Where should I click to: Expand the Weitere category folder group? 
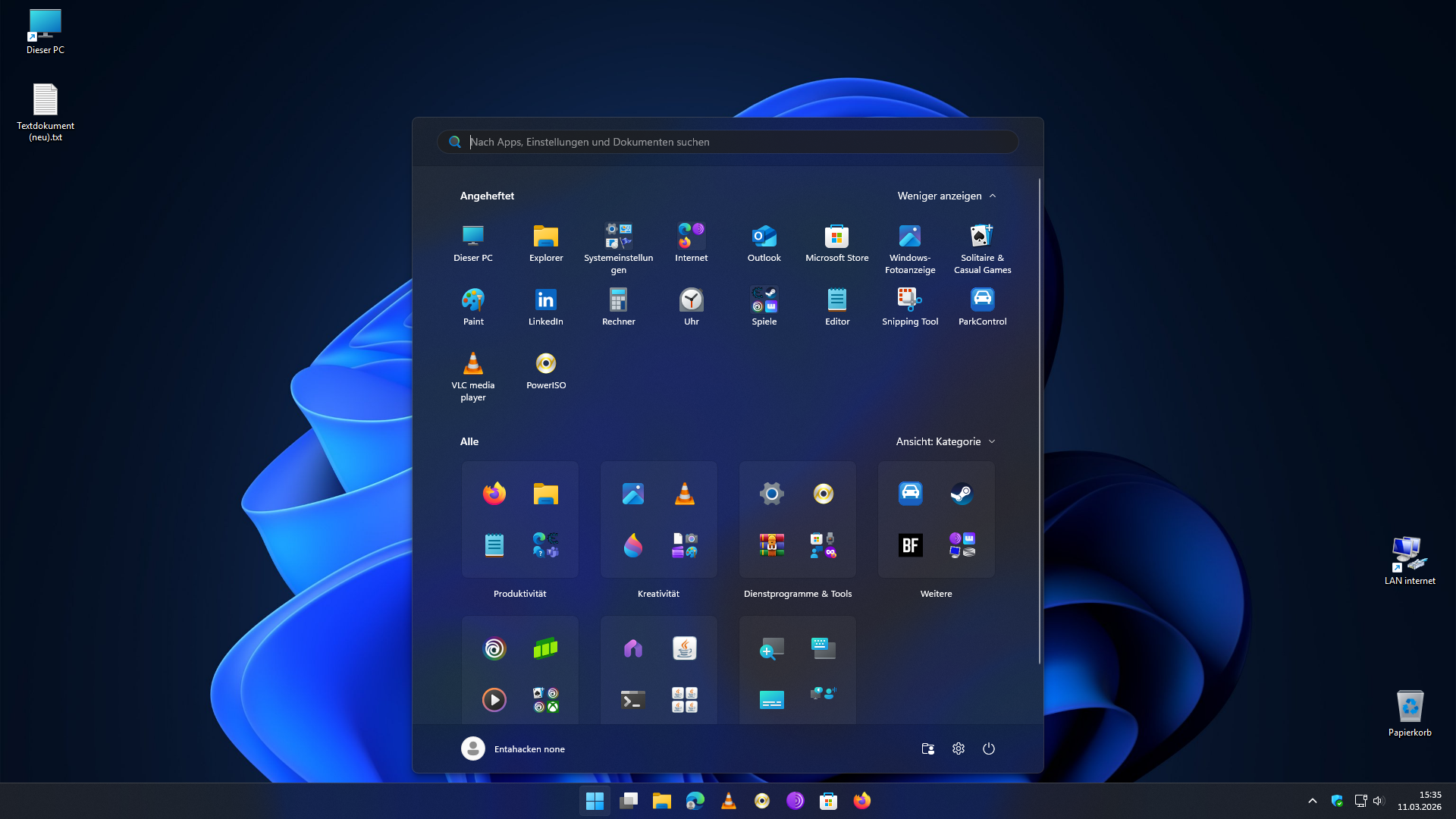click(x=962, y=545)
